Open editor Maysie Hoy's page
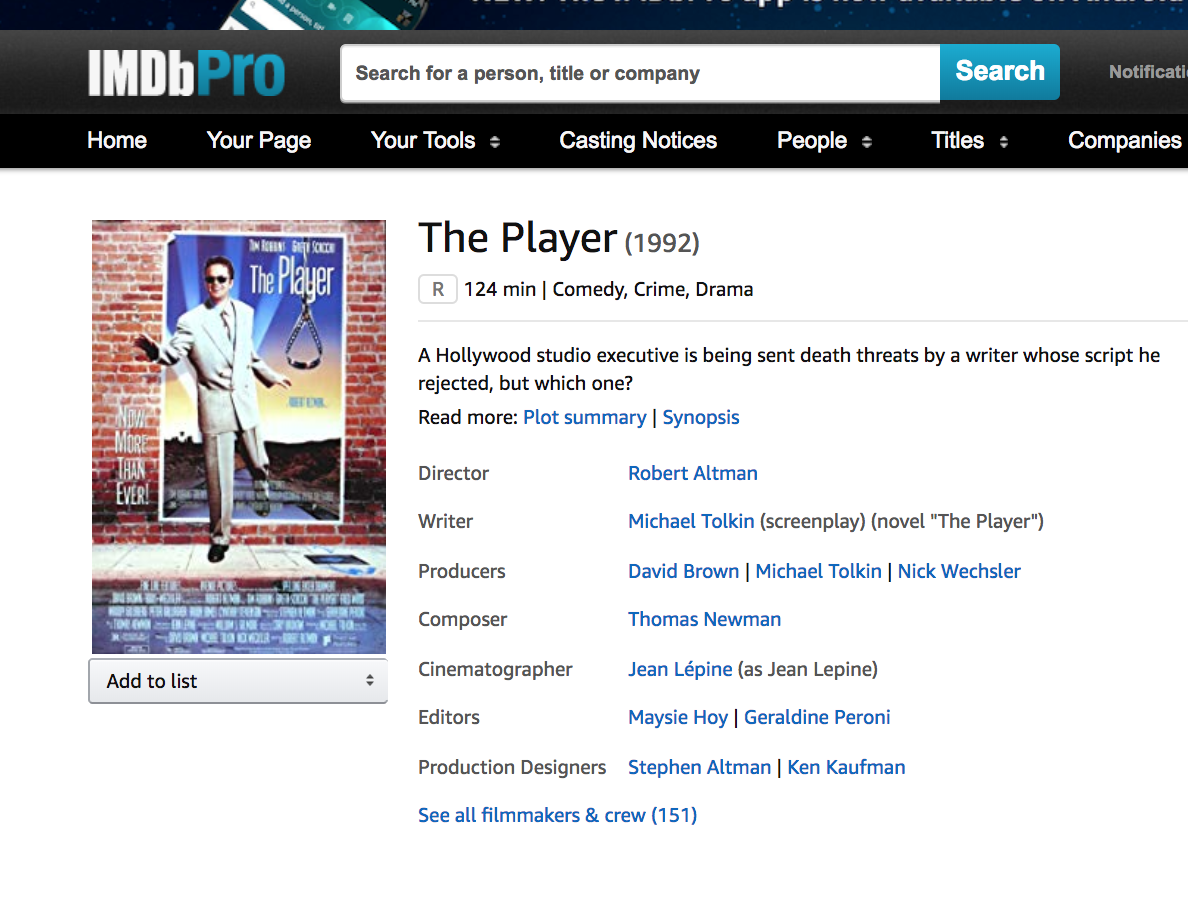This screenshot has width=1188, height=898. coord(678,718)
